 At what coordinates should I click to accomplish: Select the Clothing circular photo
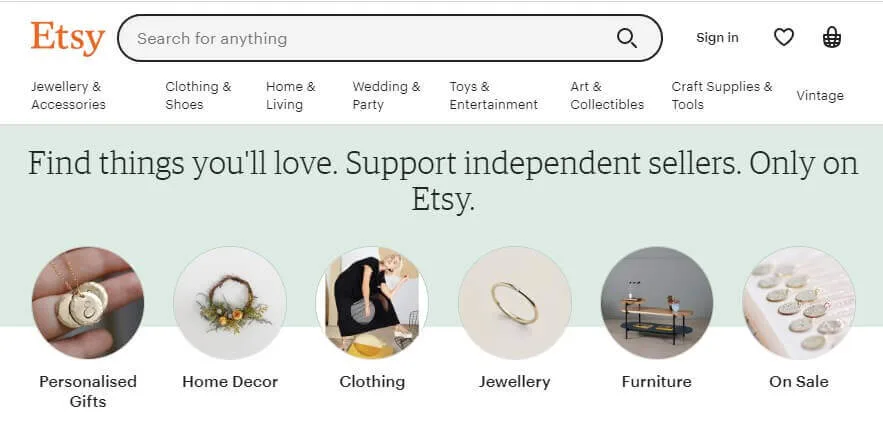point(372,303)
